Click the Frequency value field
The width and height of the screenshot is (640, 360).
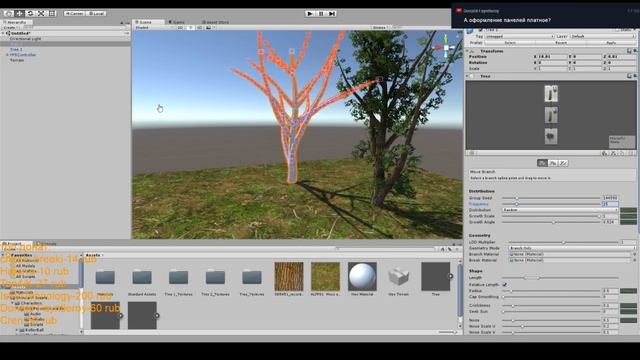click(610, 204)
